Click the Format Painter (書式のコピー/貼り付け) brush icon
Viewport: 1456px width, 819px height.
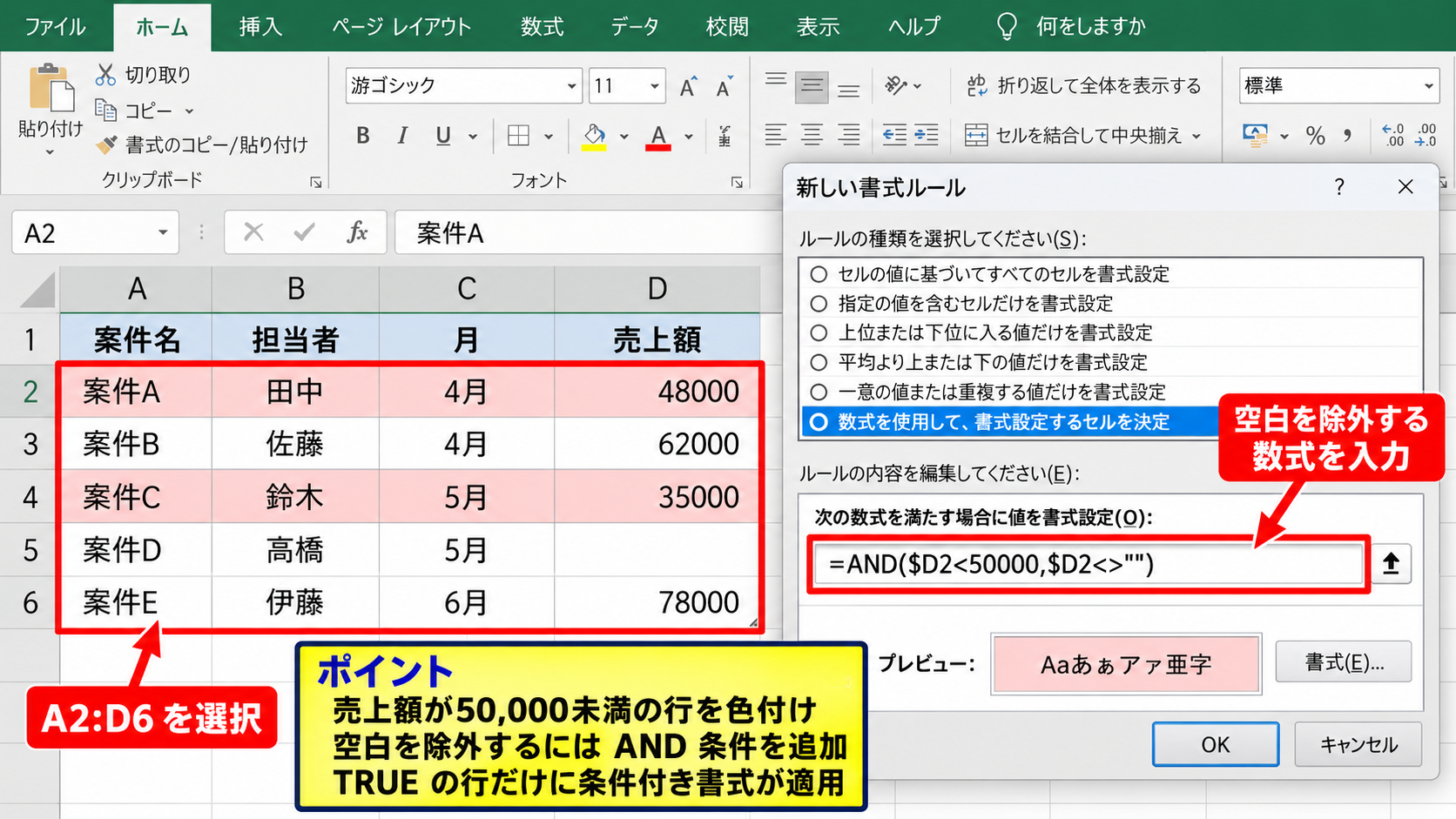point(106,144)
